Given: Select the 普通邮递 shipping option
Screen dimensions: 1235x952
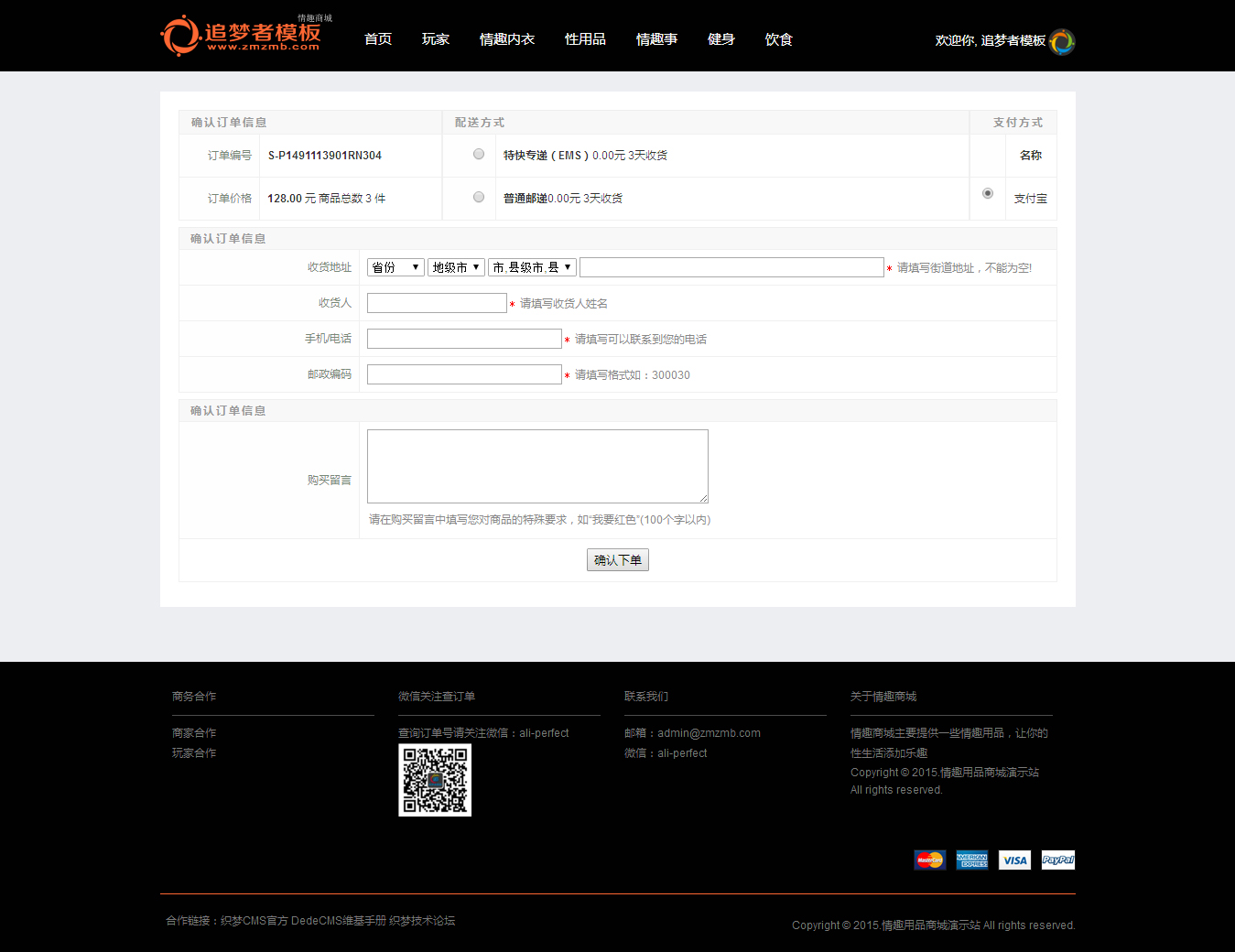Looking at the screenshot, I should [479, 198].
